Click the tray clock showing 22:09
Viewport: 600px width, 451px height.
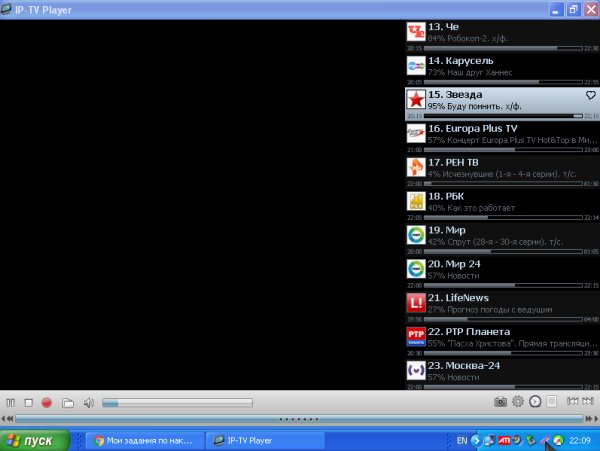tap(580, 441)
